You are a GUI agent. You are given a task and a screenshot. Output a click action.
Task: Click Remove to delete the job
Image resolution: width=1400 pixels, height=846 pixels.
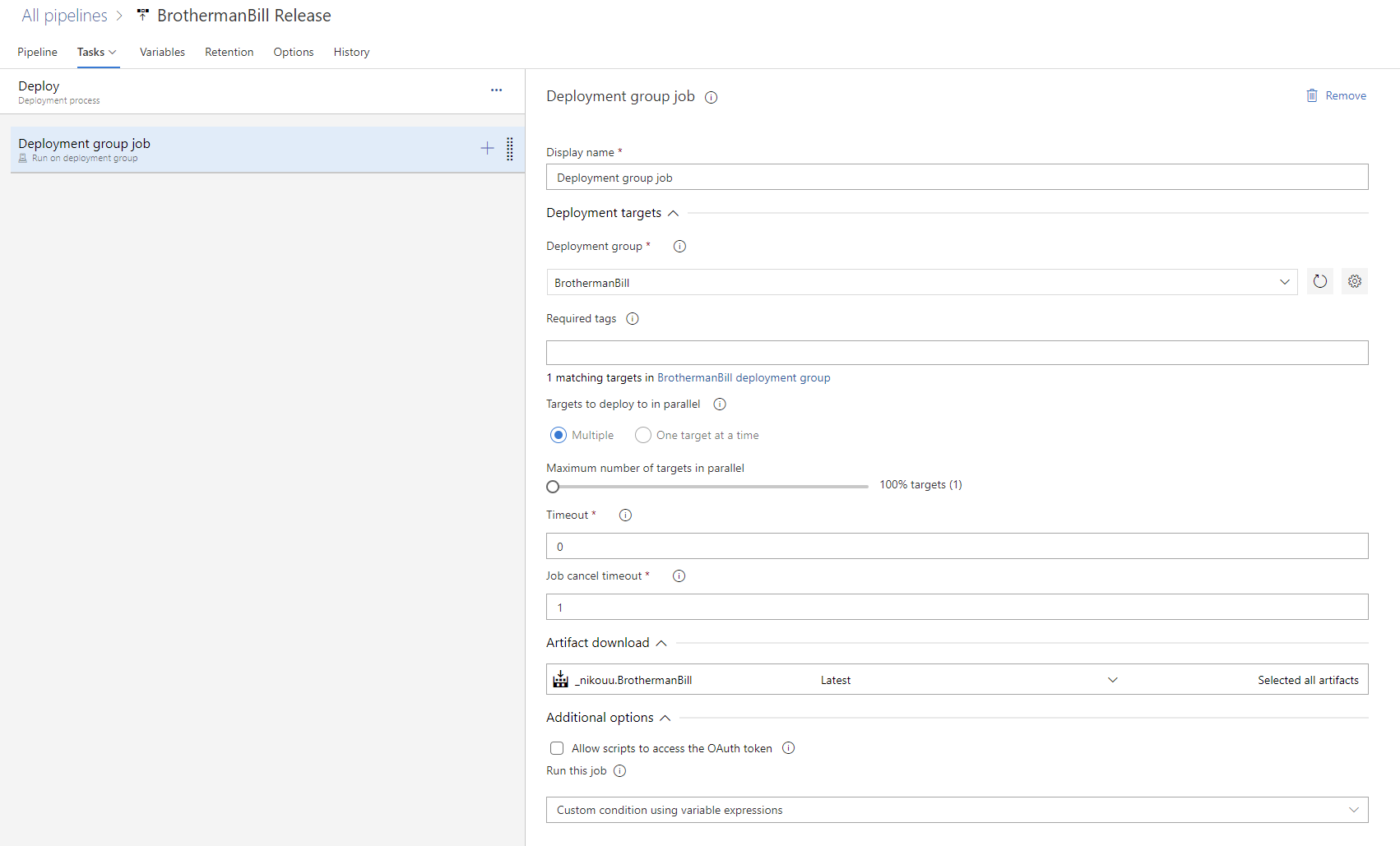pos(1337,95)
